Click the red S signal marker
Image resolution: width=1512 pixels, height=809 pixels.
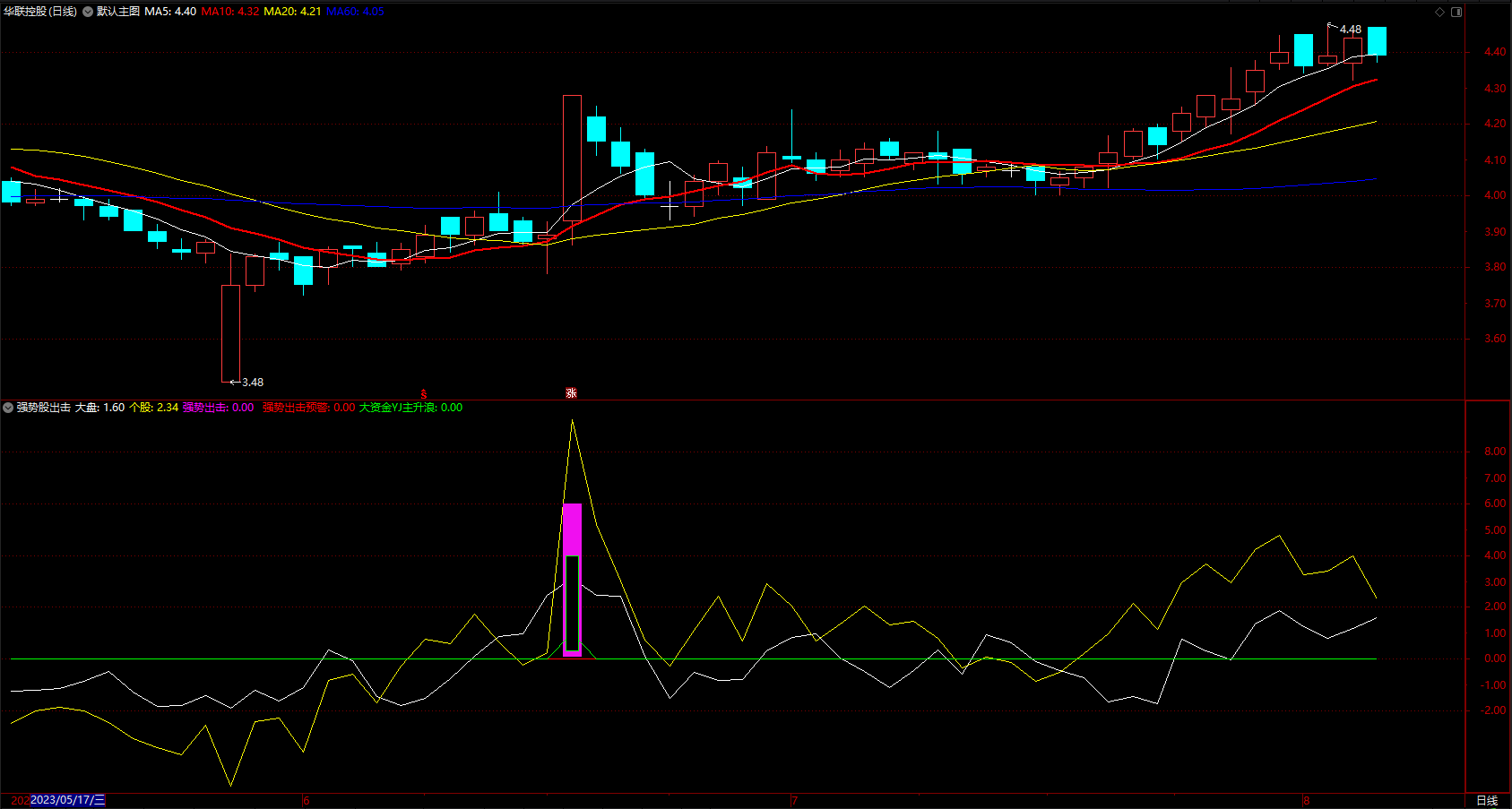tap(424, 394)
